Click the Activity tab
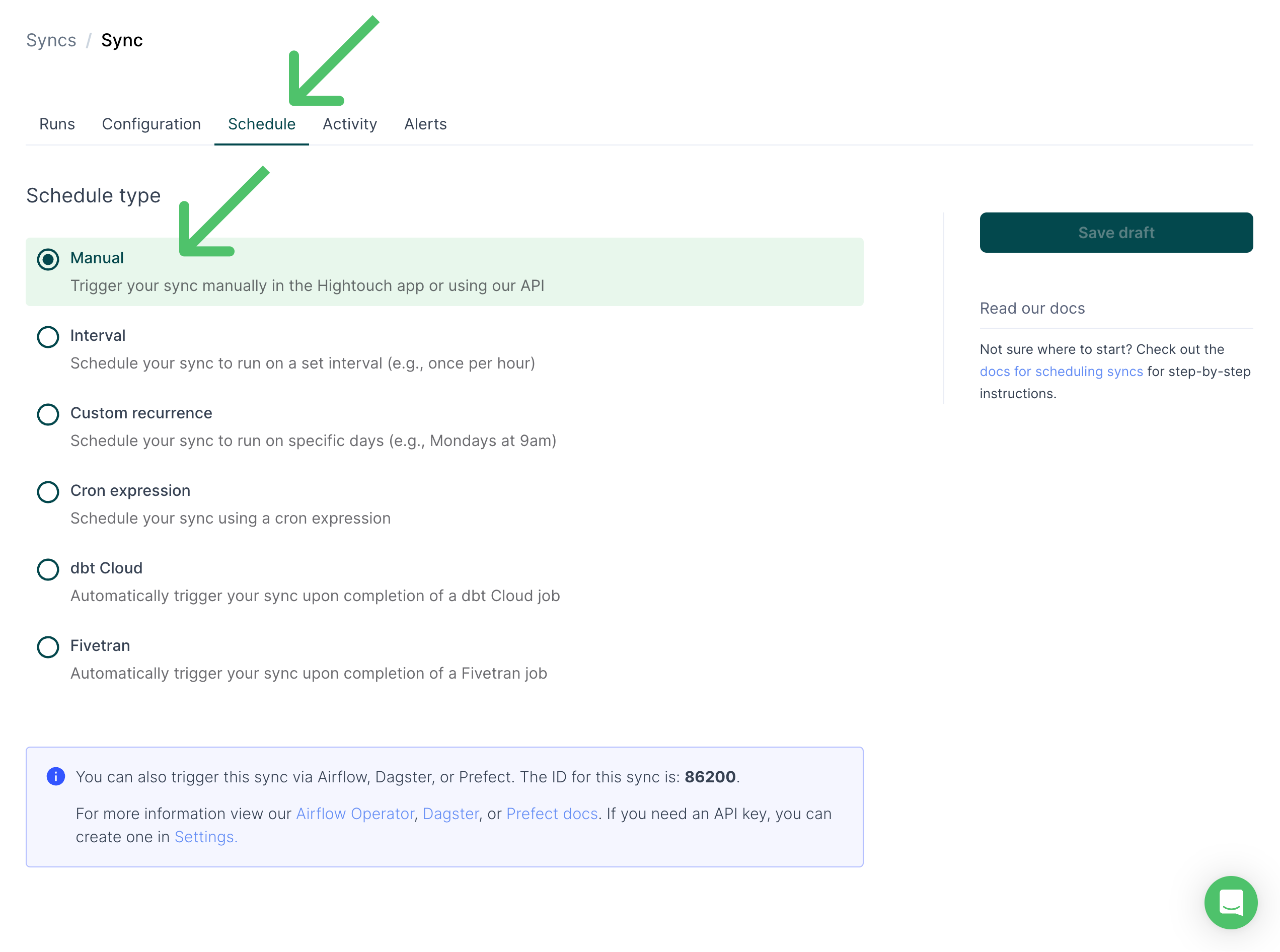The width and height of the screenshot is (1280, 952). point(349,124)
